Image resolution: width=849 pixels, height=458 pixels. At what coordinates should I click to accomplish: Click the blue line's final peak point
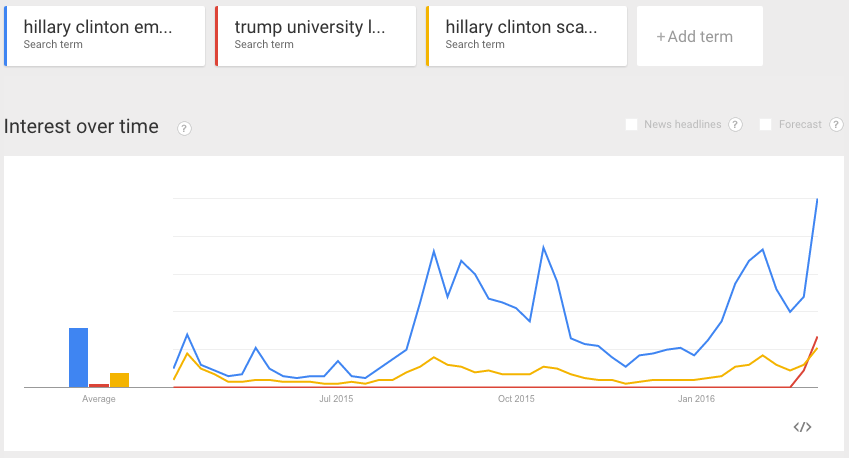coord(817,199)
